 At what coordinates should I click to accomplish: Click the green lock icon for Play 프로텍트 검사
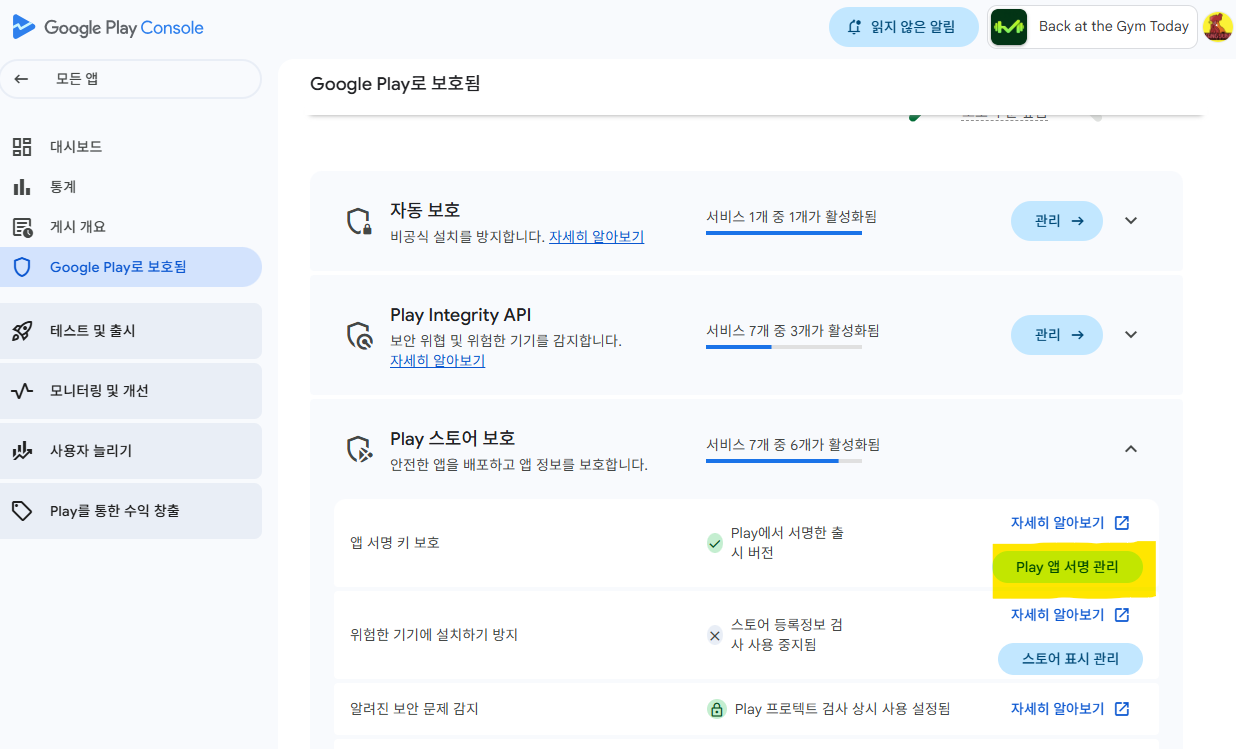(716, 709)
